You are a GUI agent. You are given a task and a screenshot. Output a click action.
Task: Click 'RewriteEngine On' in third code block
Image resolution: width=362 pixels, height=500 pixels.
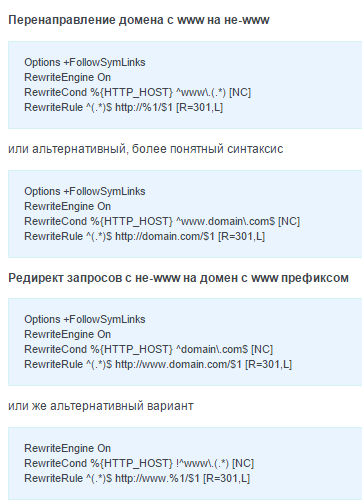67,334
